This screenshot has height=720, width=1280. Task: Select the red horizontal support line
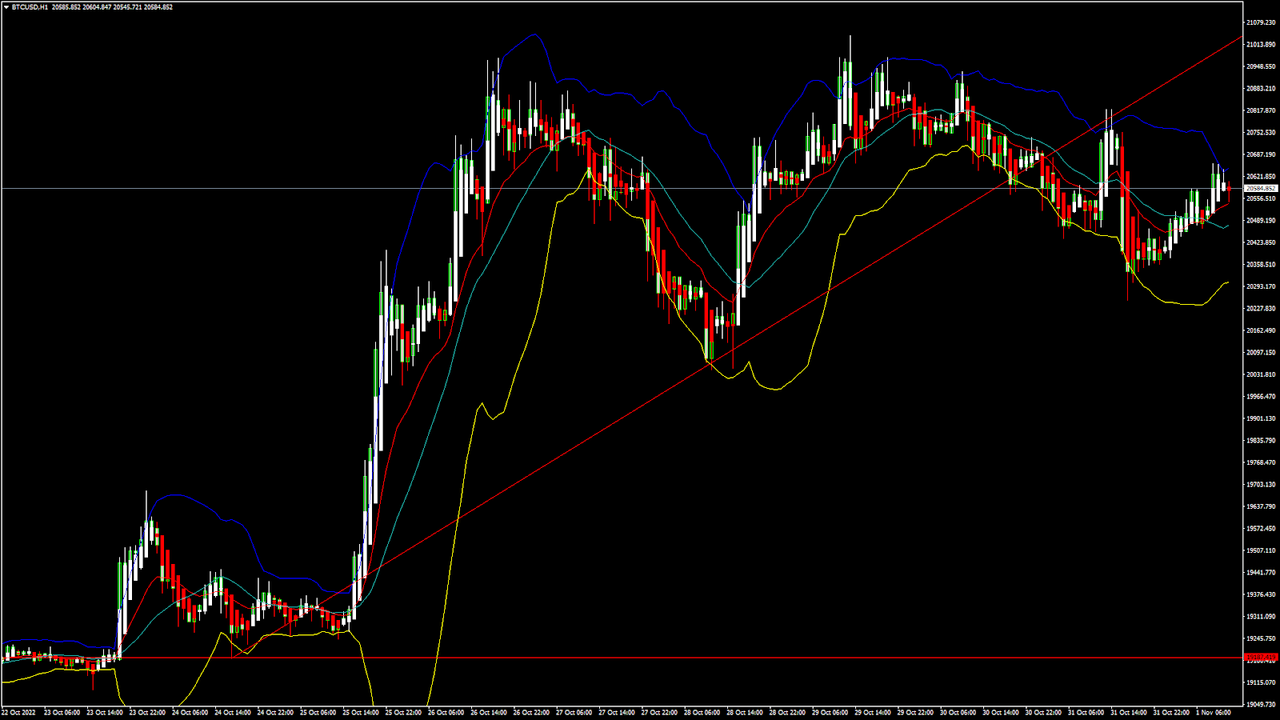(620, 657)
